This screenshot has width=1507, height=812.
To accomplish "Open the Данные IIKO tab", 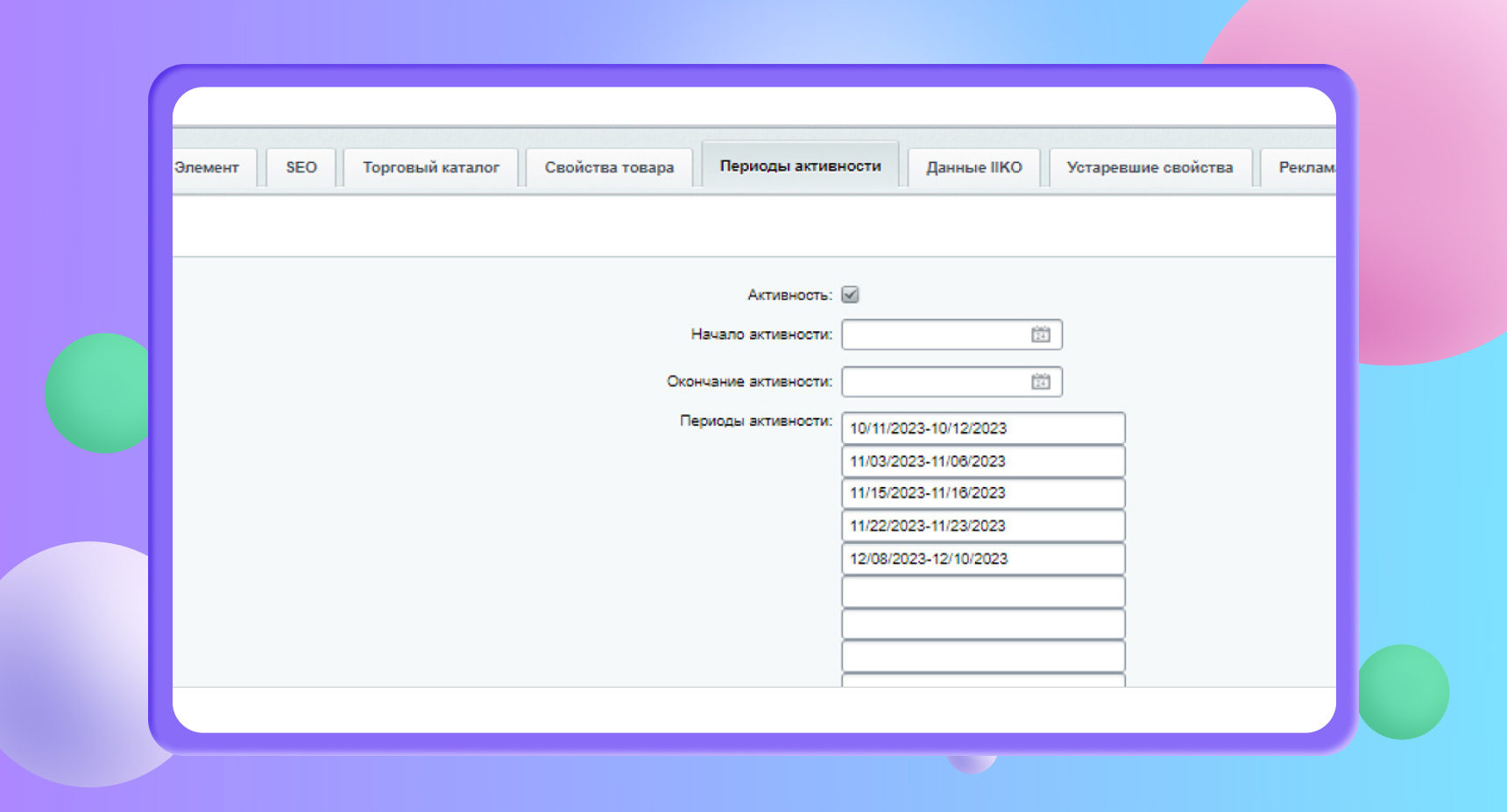I will click(974, 167).
